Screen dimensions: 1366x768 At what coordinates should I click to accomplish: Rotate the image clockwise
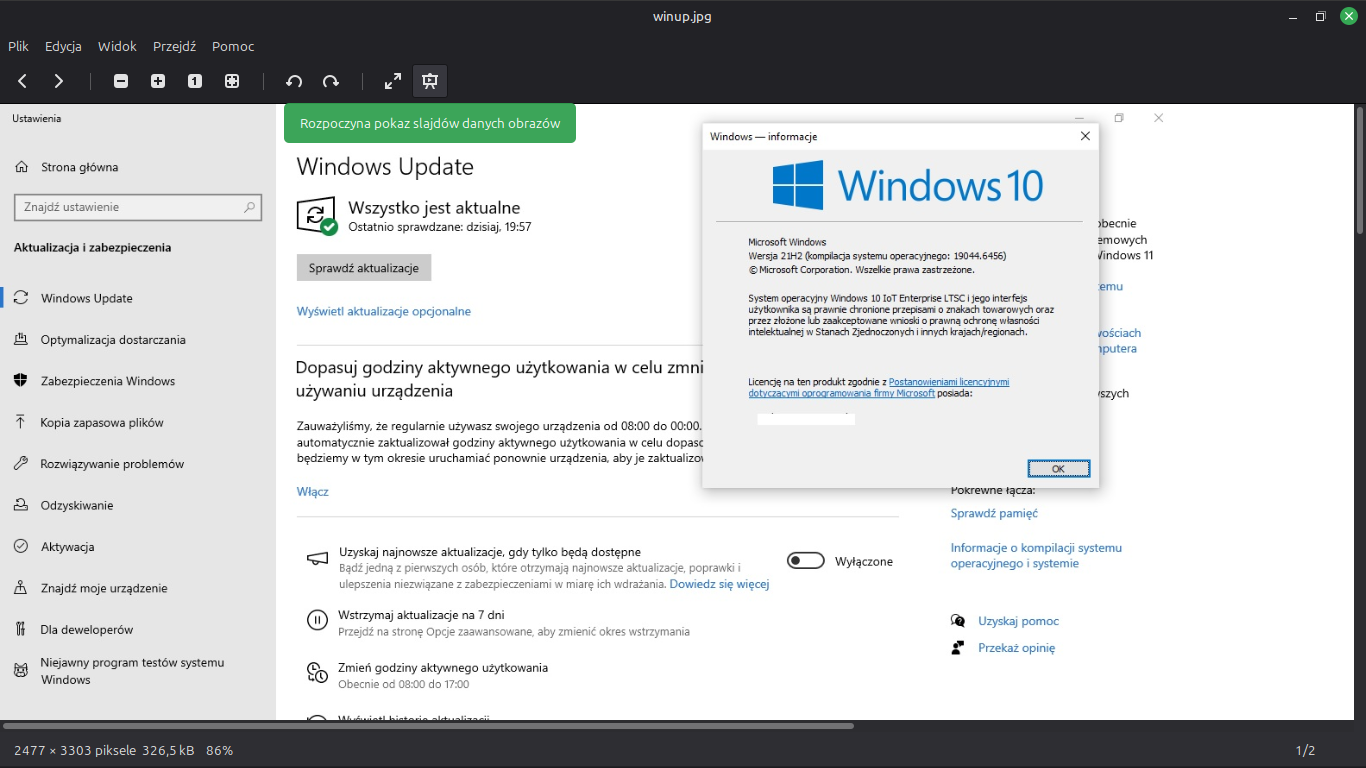[331, 81]
